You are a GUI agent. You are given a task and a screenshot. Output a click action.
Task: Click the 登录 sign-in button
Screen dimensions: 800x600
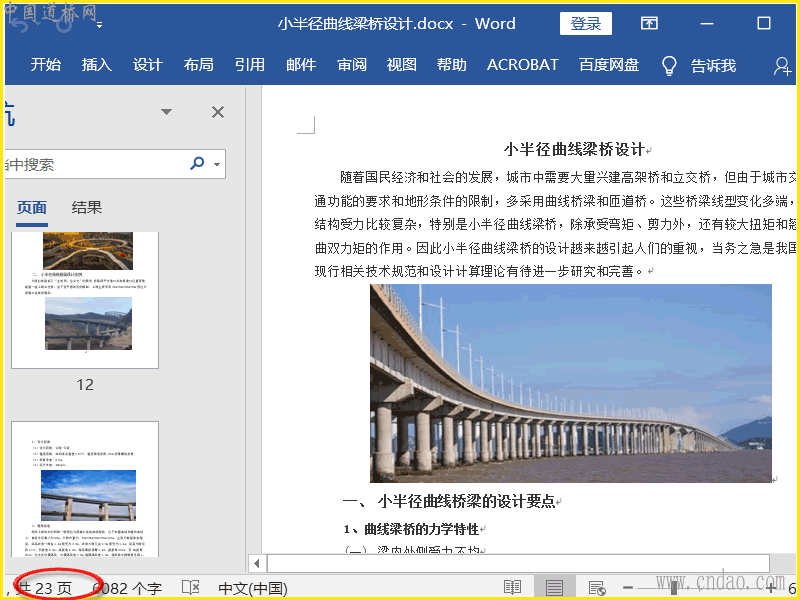pos(586,23)
